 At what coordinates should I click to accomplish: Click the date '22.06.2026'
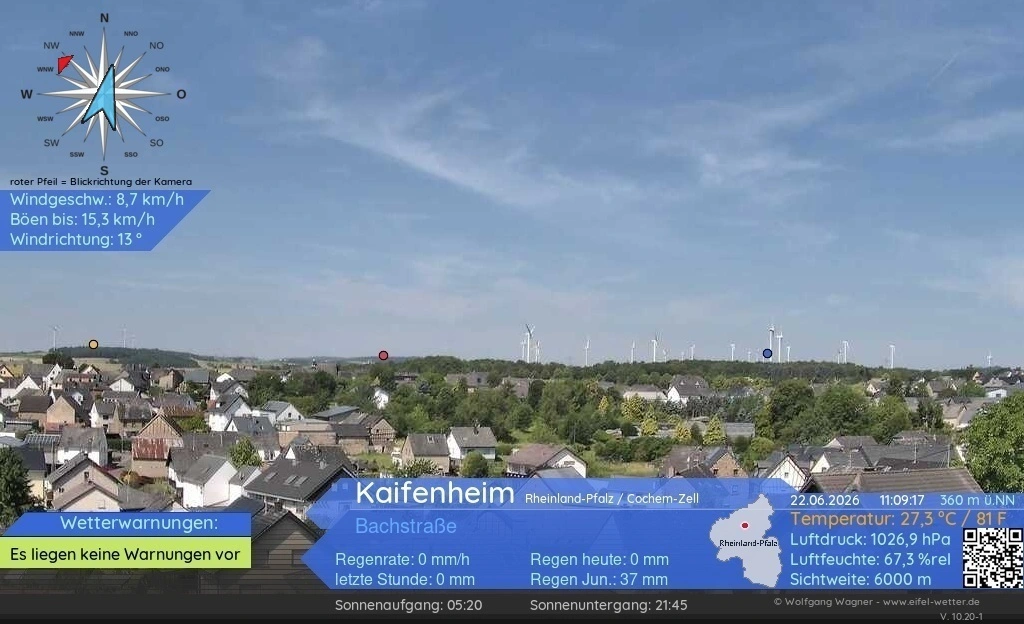coord(825,501)
